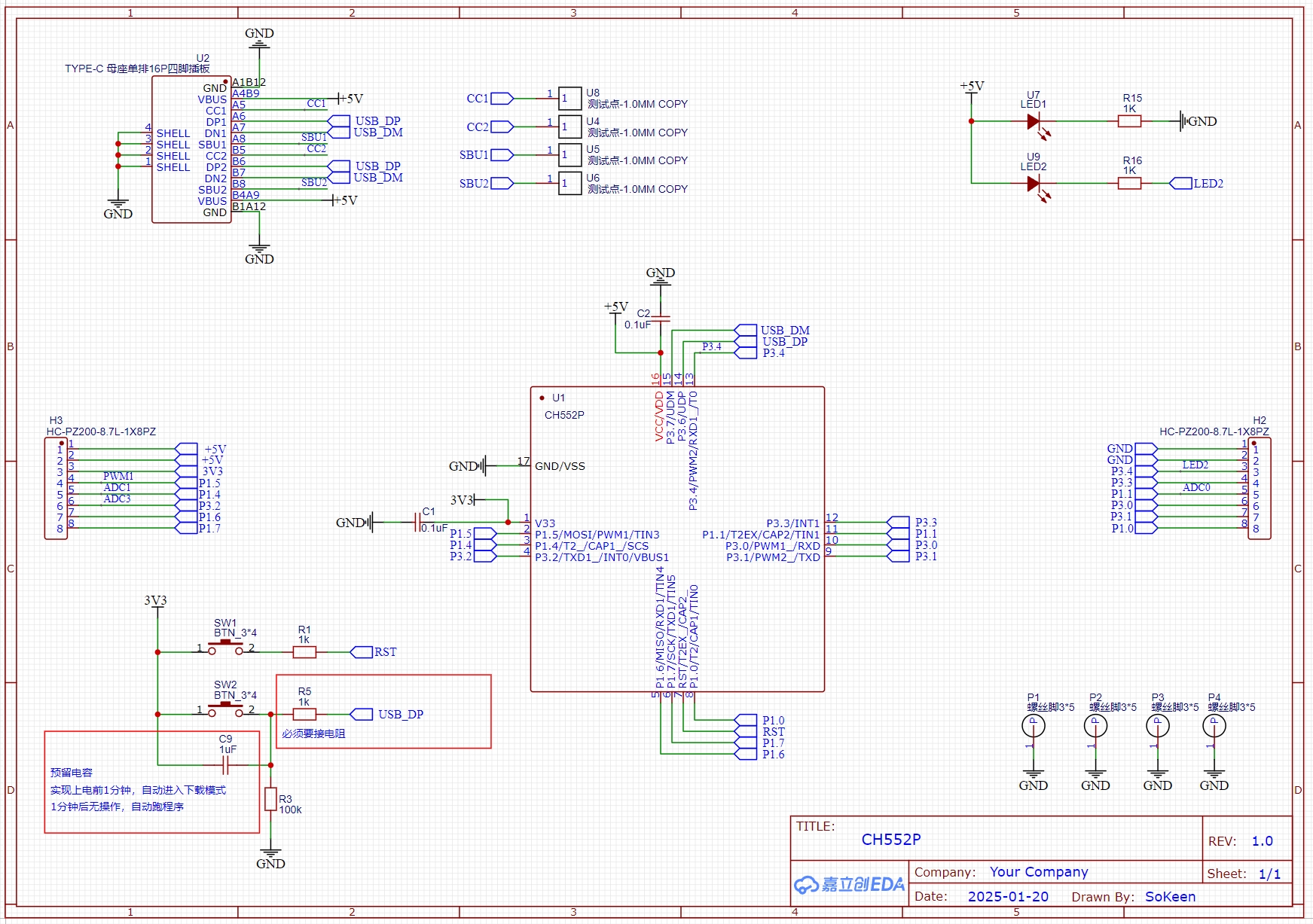Click the R5 1k resistor symbol

pyautogui.click(x=304, y=715)
